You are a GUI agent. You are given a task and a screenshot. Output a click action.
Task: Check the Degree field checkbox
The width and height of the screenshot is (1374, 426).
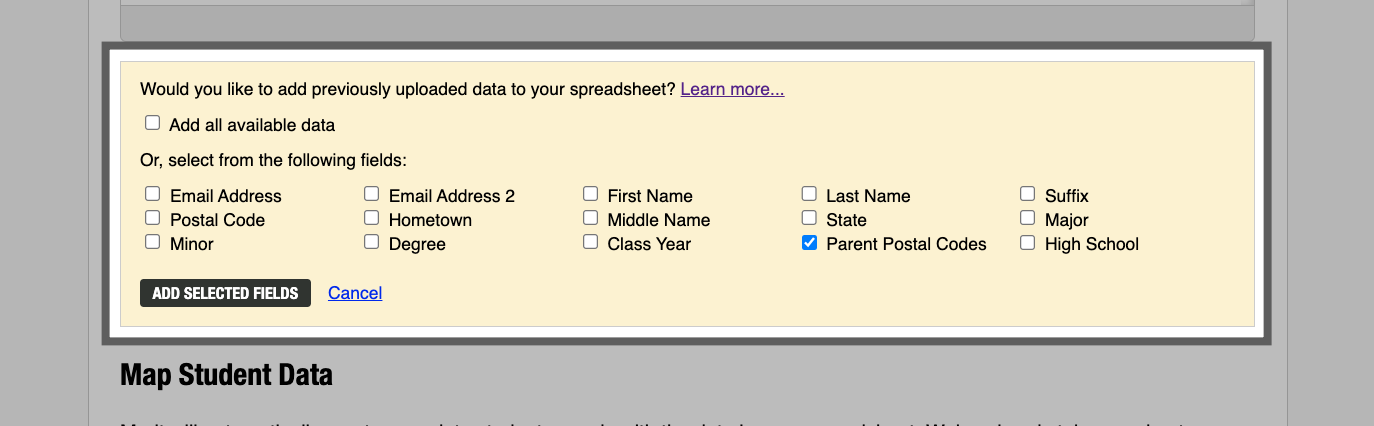(x=372, y=242)
